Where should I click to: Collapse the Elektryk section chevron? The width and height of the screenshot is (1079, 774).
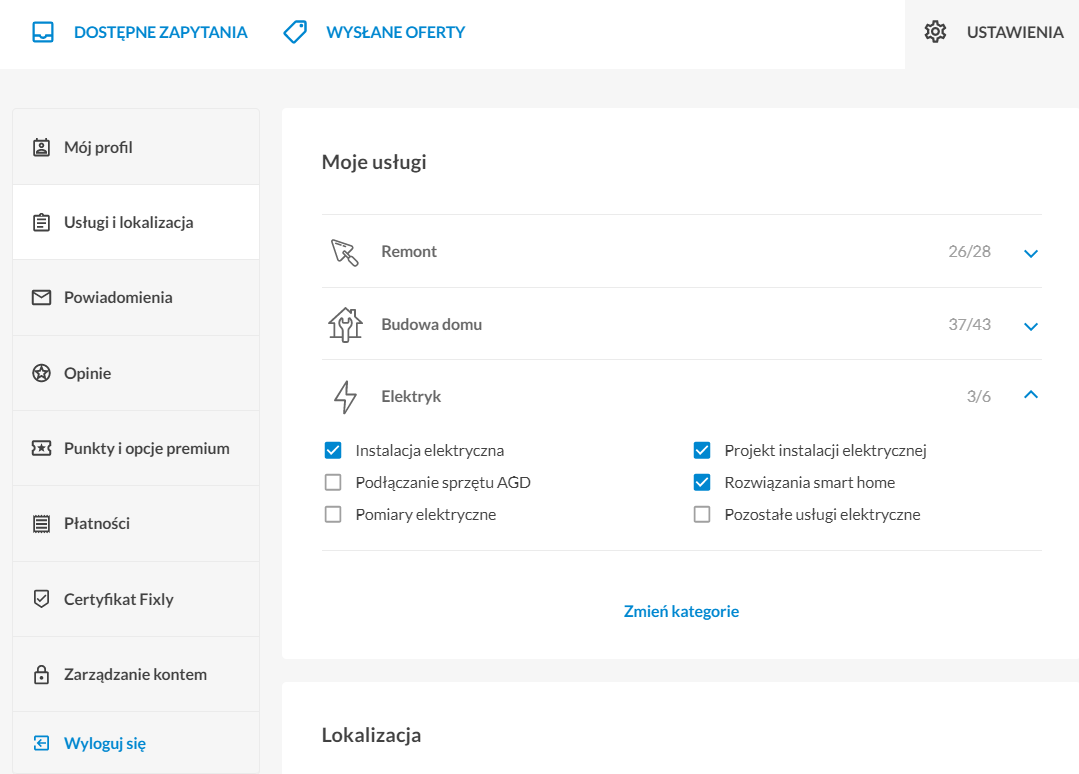tap(1031, 395)
